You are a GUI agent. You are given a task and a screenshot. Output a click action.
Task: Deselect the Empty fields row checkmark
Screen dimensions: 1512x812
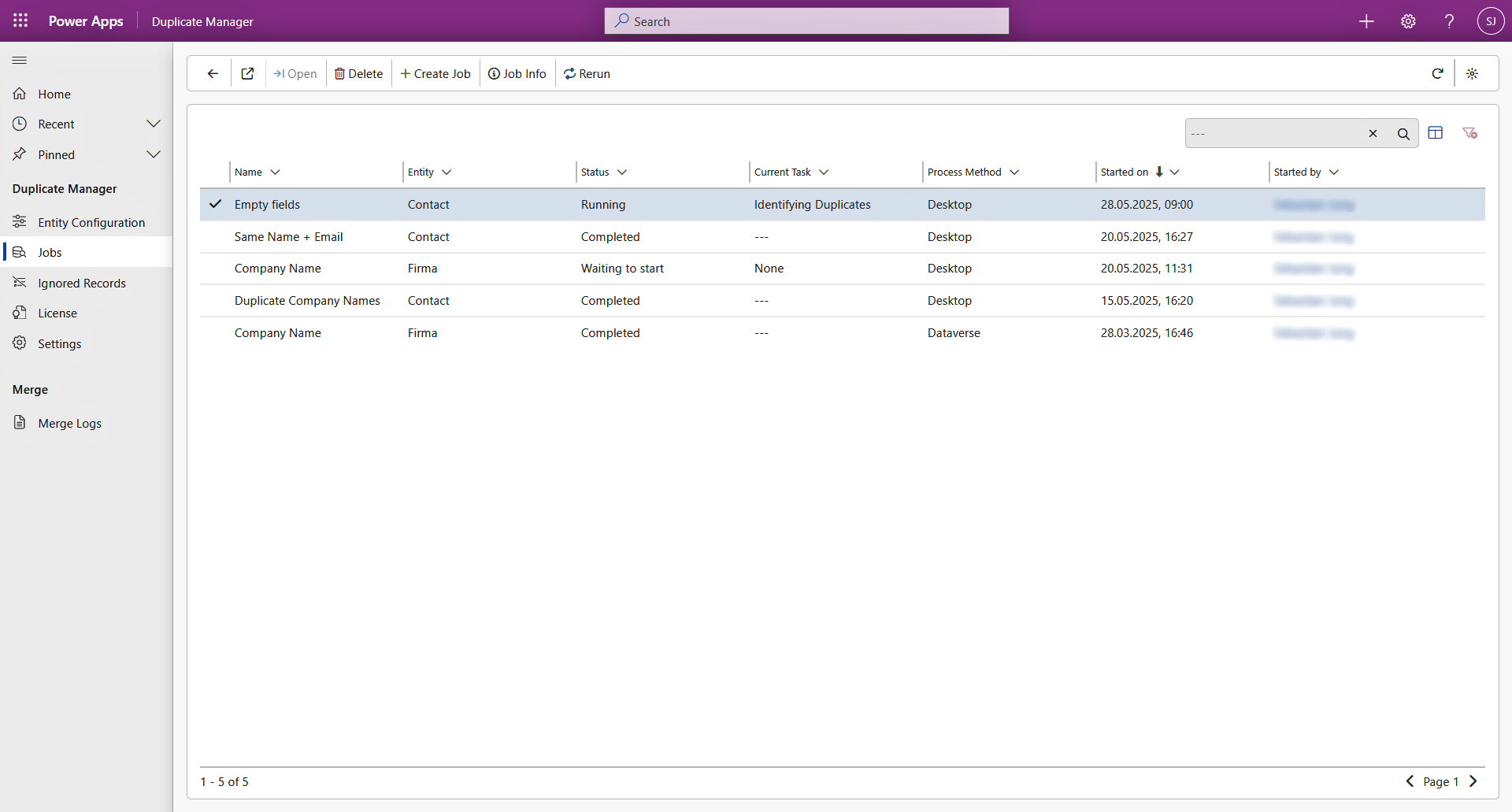(215, 204)
